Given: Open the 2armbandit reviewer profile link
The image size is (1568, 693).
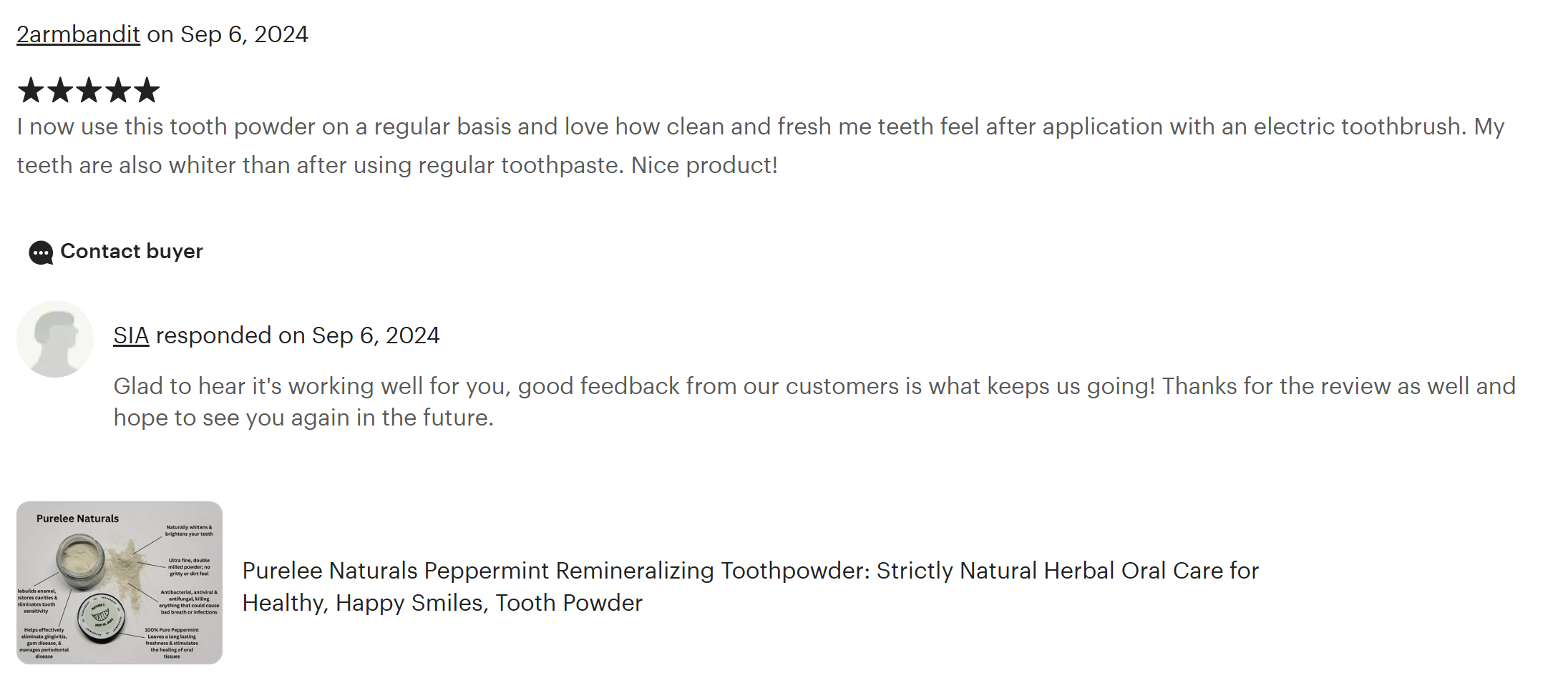Looking at the screenshot, I should point(78,34).
